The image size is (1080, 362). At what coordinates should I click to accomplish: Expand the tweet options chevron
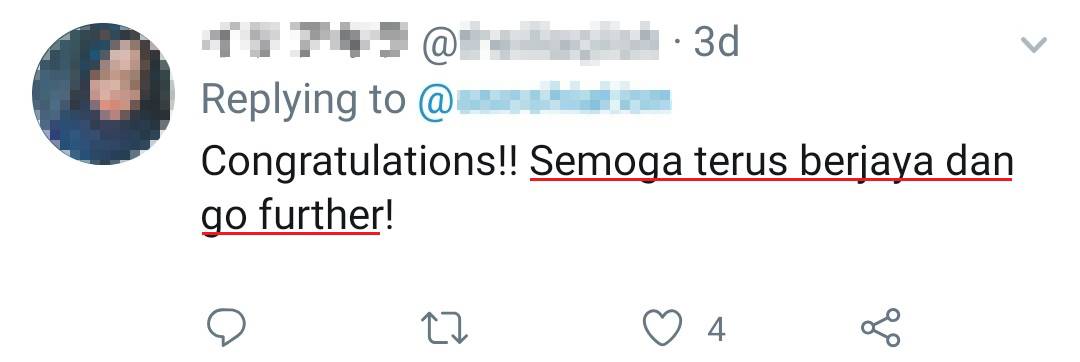tap(1033, 45)
